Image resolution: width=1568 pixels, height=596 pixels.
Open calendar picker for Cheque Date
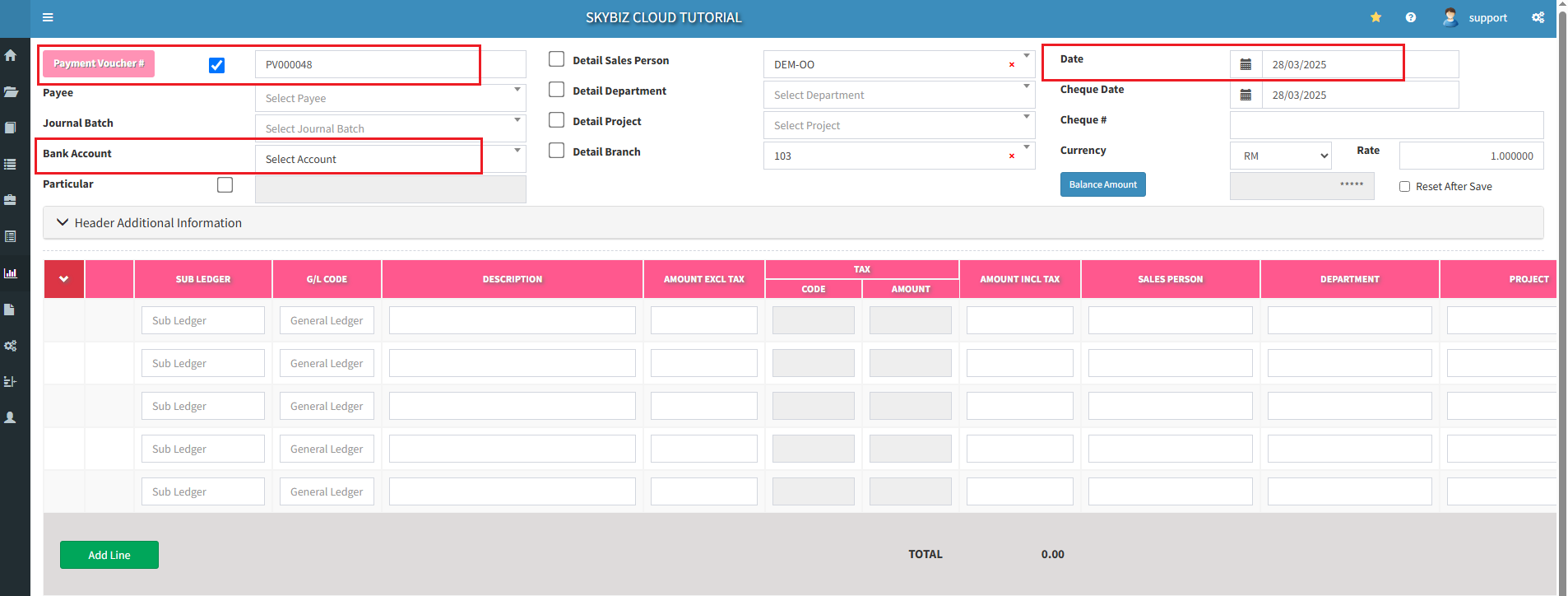tap(1246, 95)
